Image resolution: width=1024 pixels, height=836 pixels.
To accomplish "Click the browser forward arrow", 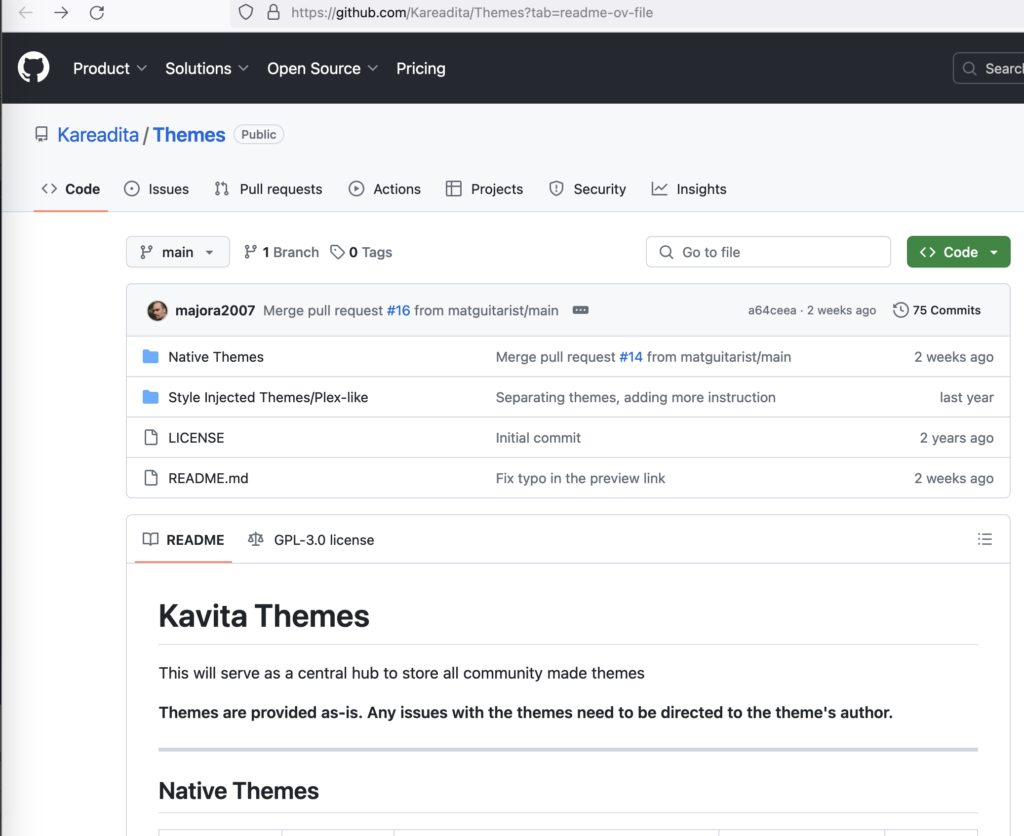I will [x=61, y=12].
